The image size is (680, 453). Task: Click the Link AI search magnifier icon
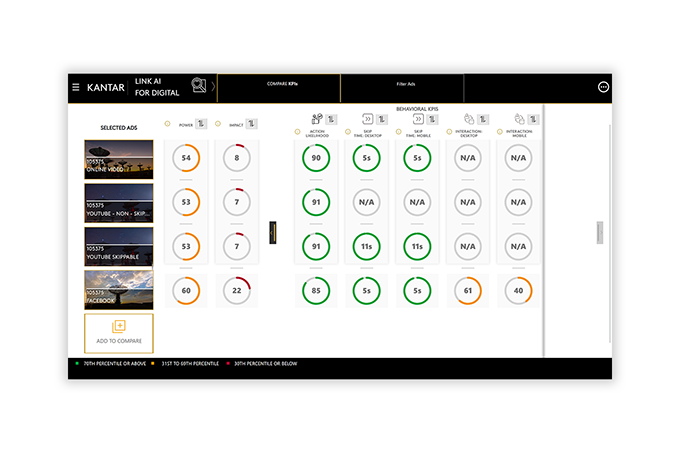click(199, 86)
